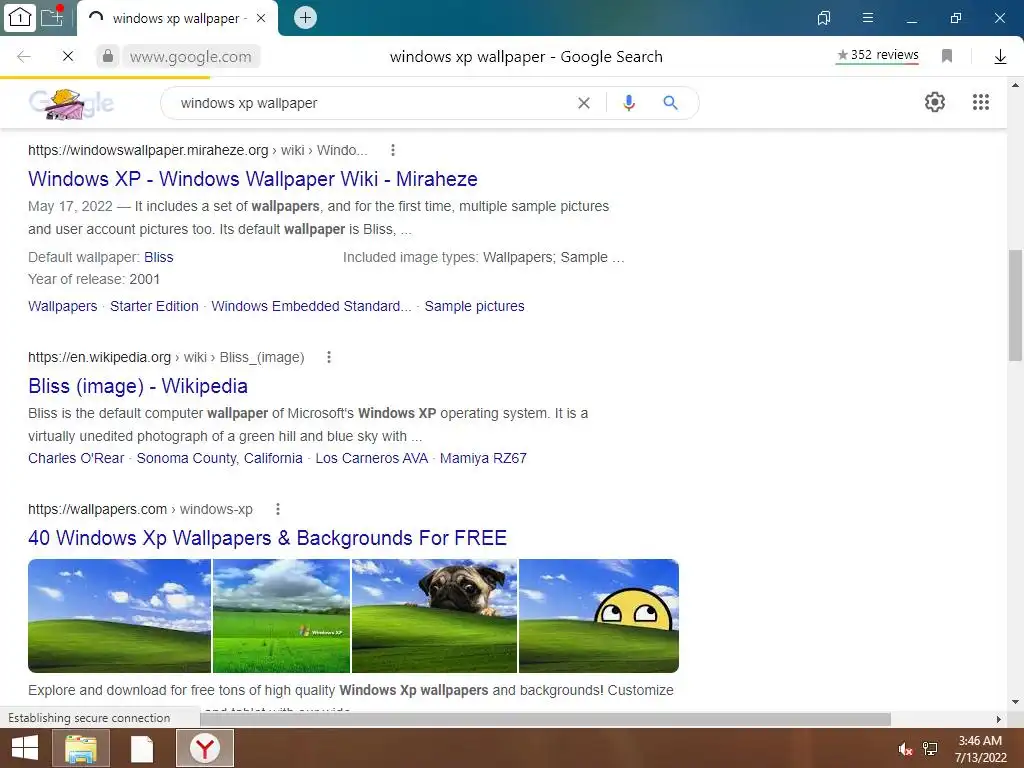Stop page loading with the X button
Screen dimensions: 1024x768
68,57
